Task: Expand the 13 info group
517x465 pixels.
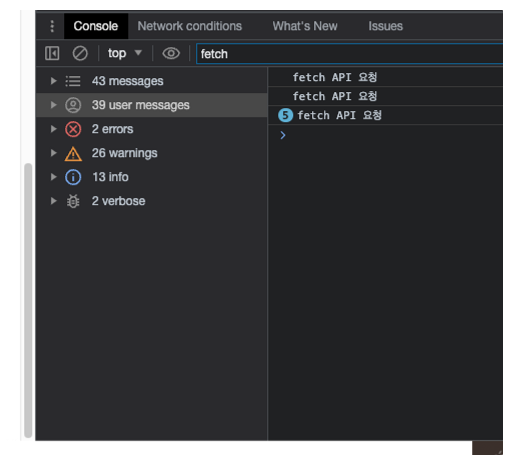Action: click(53, 177)
